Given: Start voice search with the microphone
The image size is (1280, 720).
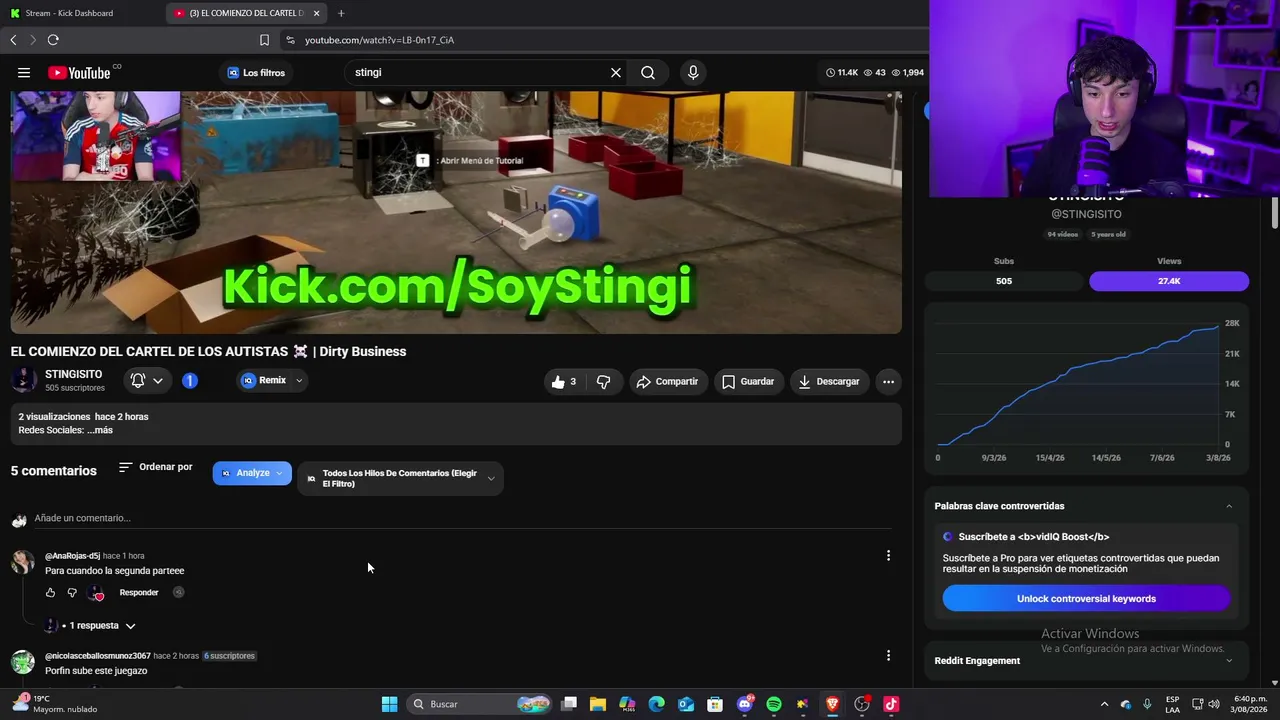Looking at the screenshot, I should pyautogui.click(x=693, y=72).
